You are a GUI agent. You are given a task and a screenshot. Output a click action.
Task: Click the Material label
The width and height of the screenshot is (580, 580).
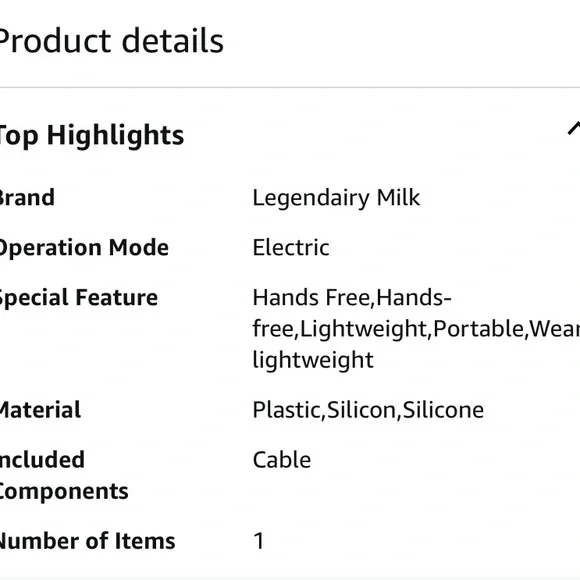tap(40, 410)
